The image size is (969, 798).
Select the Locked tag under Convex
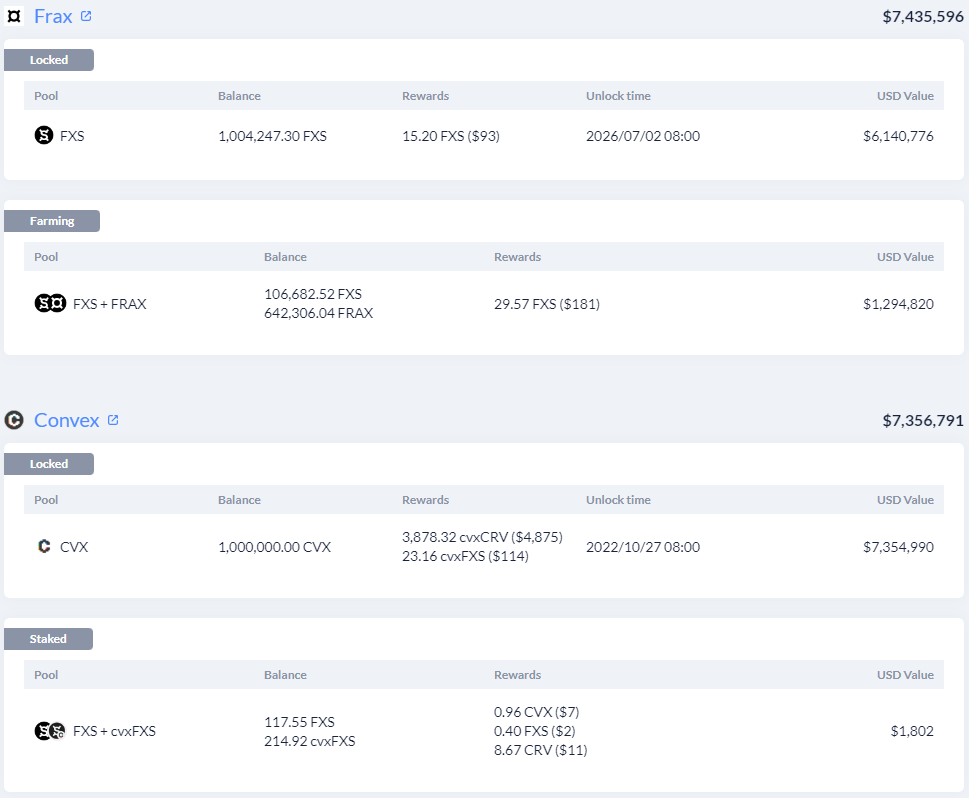coord(49,464)
